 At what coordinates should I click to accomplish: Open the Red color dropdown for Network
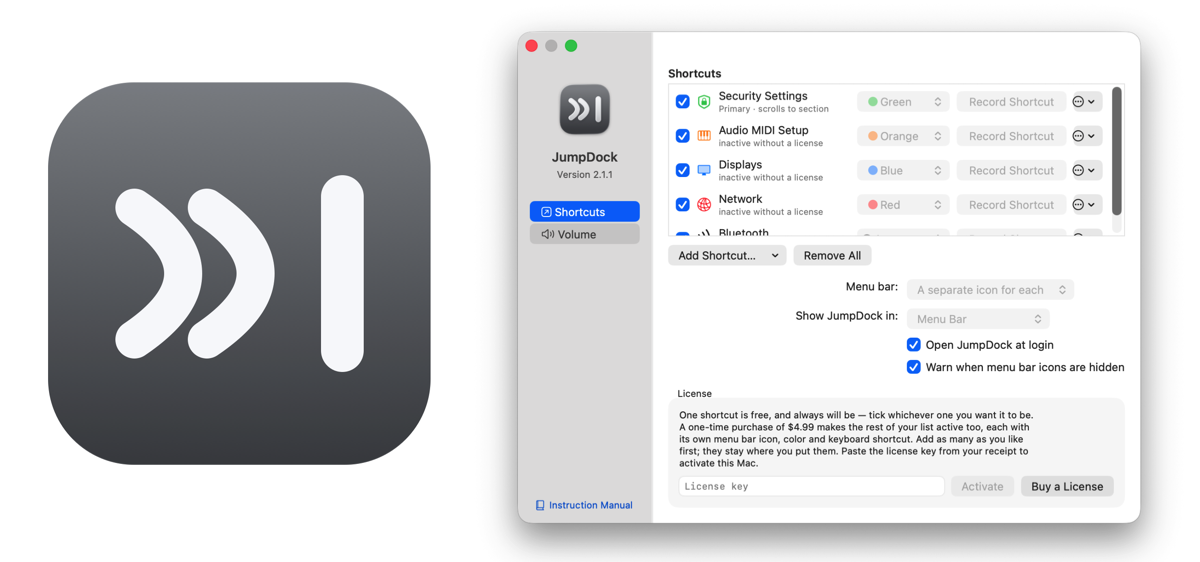click(x=903, y=204)
